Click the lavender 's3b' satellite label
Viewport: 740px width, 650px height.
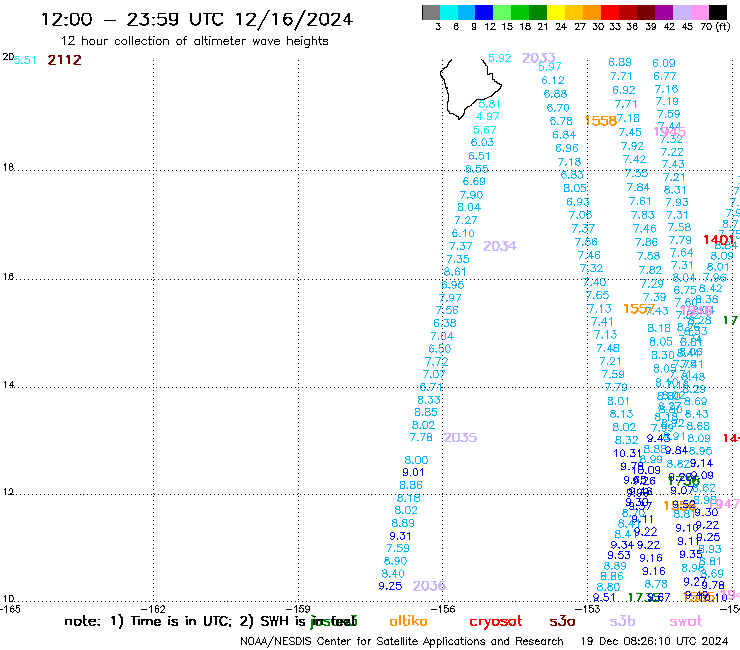coord(622,621)
